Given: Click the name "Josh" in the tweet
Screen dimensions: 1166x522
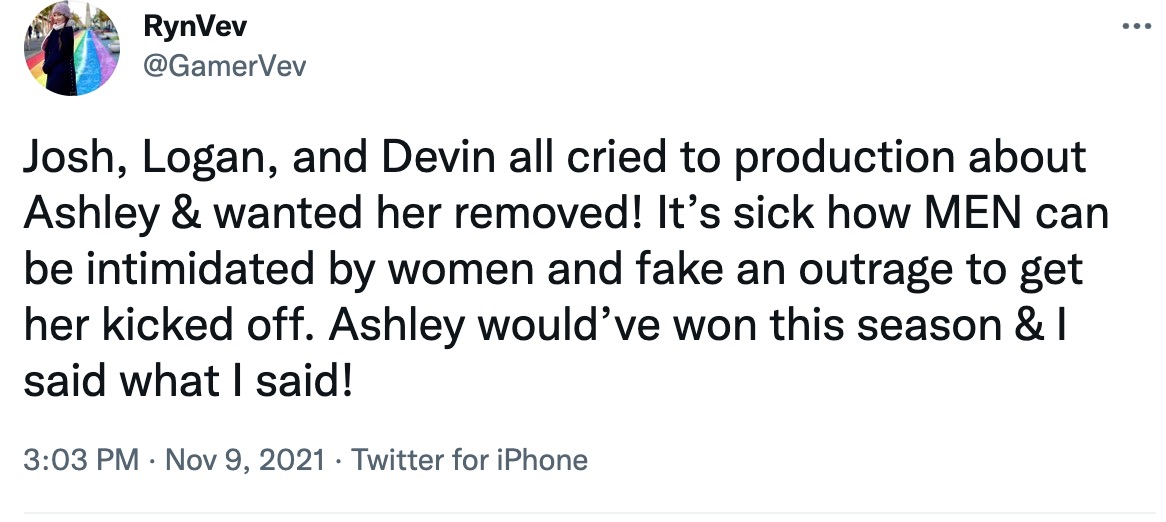Looking at the screenshot, I should [x=66, y=161].
